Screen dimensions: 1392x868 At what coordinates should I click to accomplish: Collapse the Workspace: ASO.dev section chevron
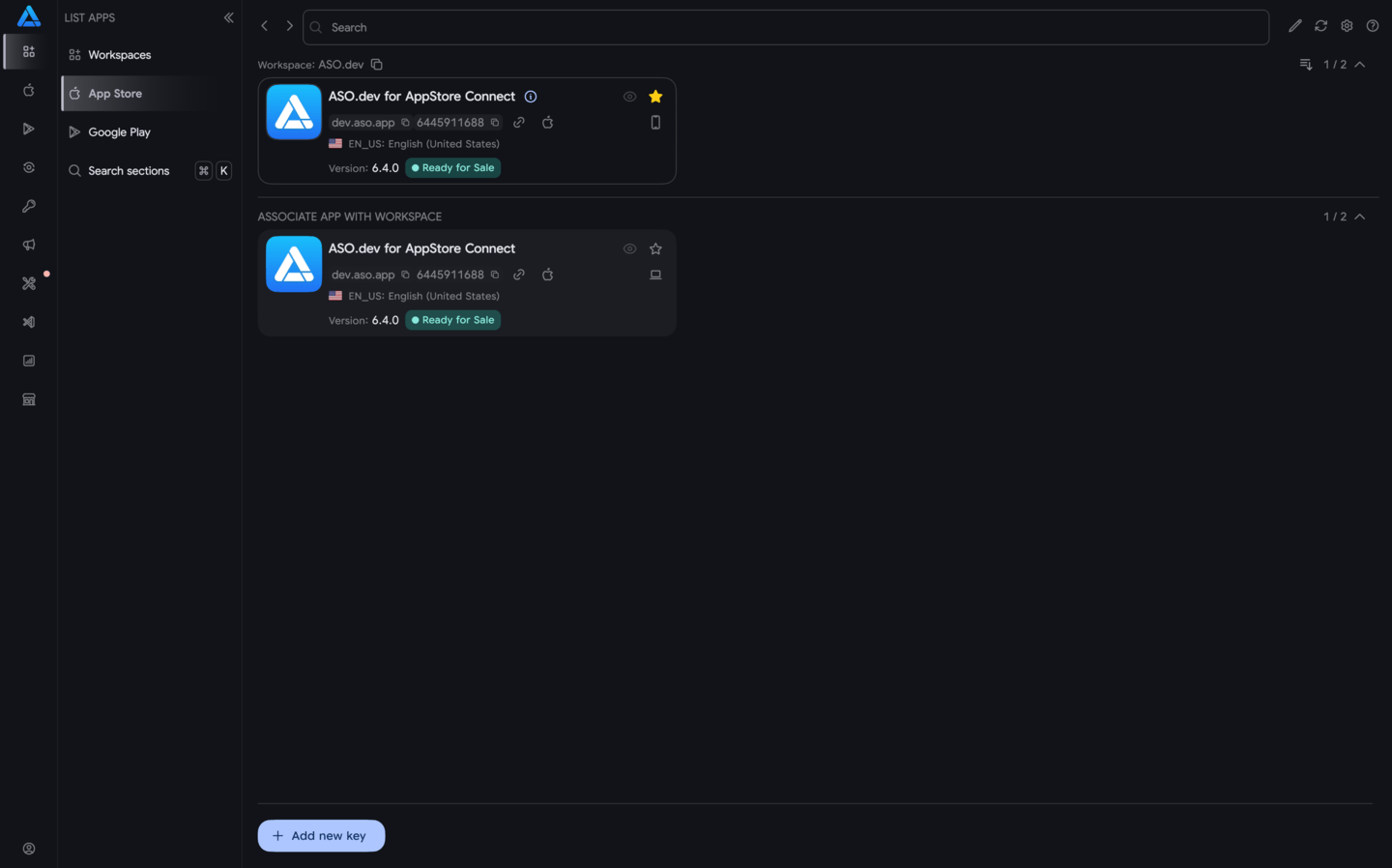1360,65
